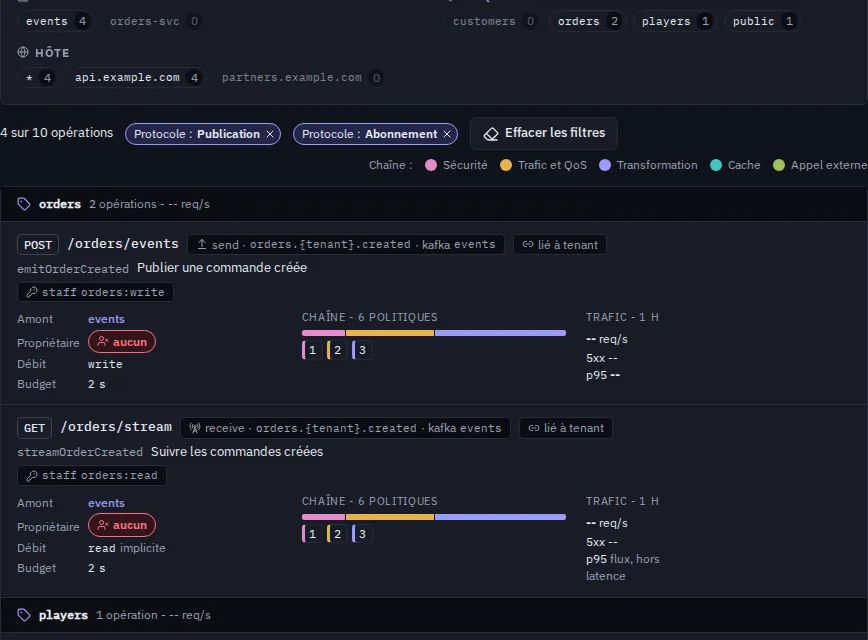868x640 pixels.
Task: Open the POST /orders/events operation
Action: pyautogui.click(x=123, y=244)
